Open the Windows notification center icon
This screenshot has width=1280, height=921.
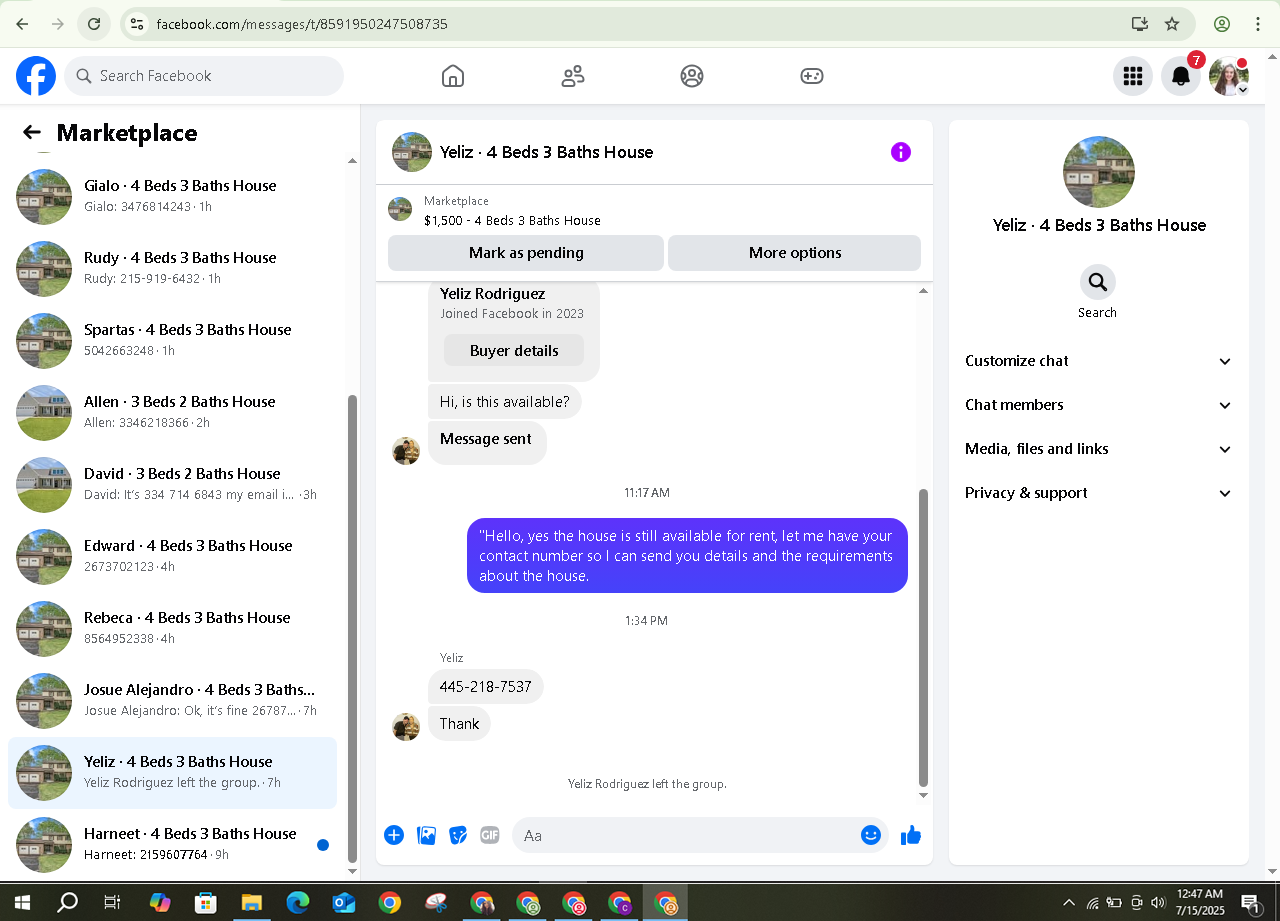(x=1251, y=903)
